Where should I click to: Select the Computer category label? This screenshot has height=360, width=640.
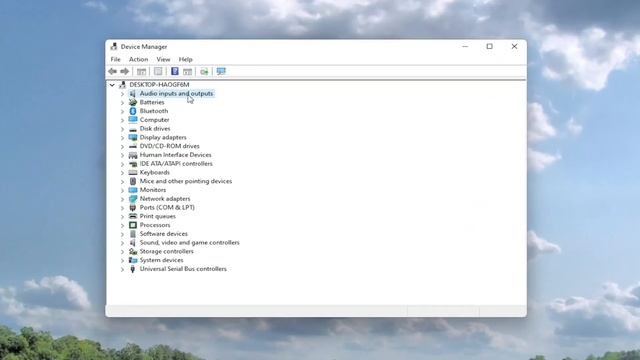154,120
